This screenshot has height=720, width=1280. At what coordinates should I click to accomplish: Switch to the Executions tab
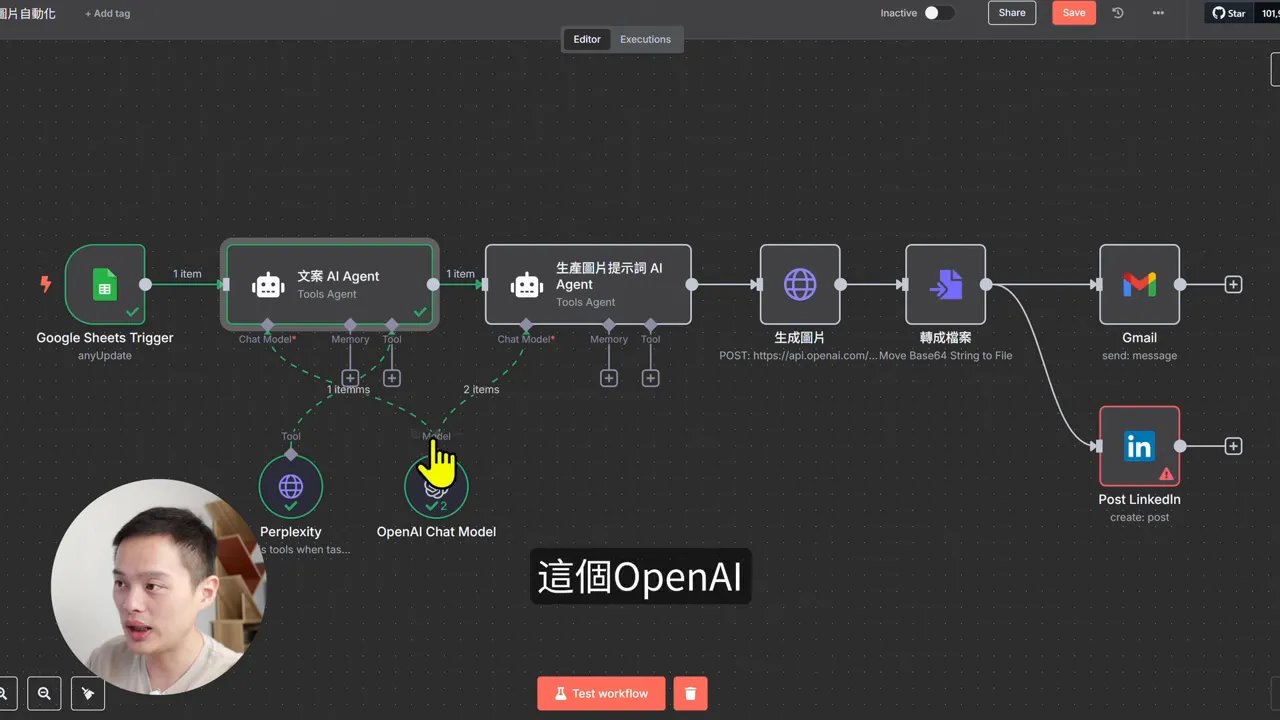pos(645,39)
